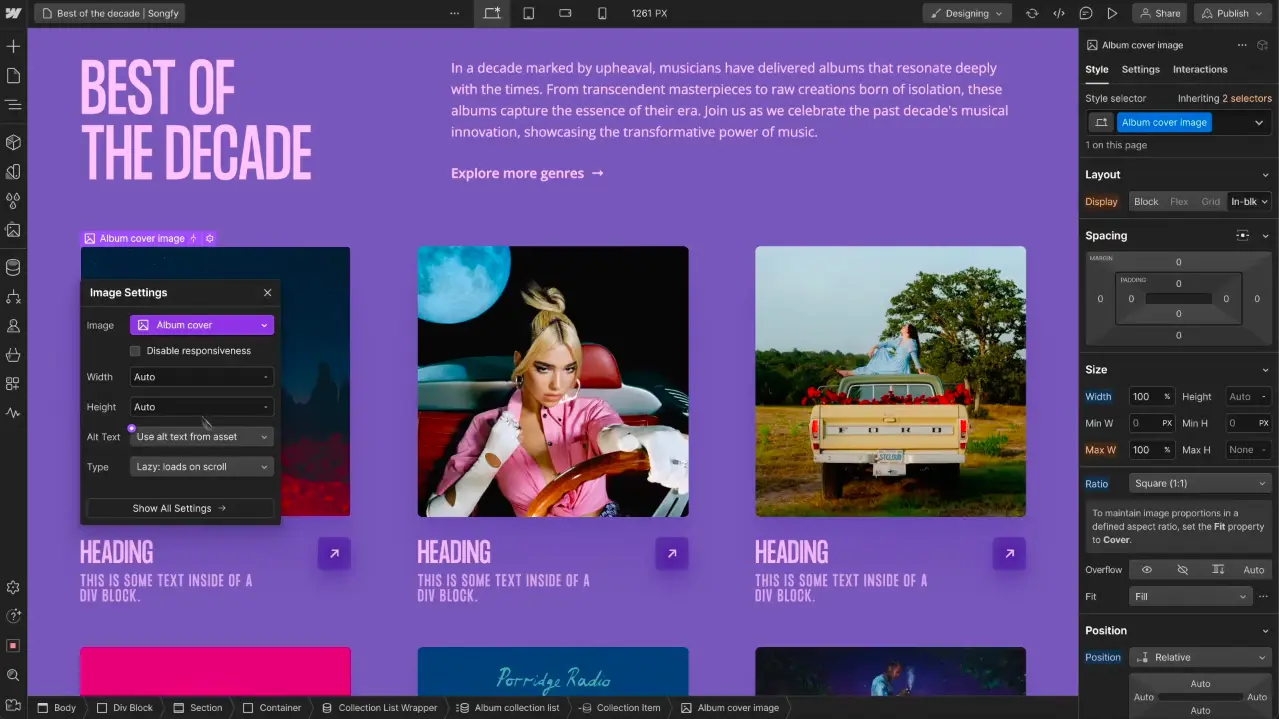Check the Disable responsiveness checkbox

(x=135, y=350)
